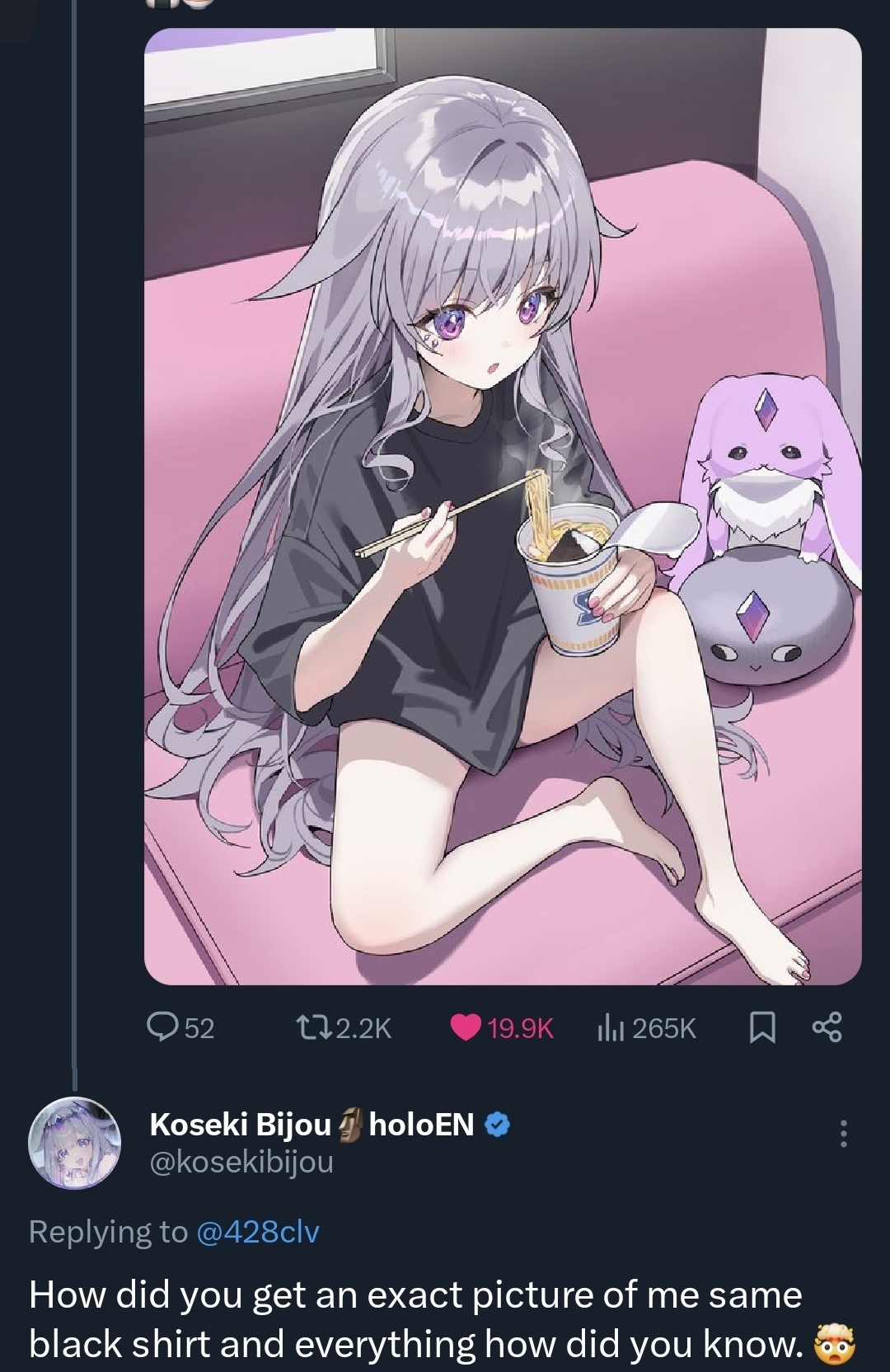Open Koseki Bijou's profile avatar
Viewport: 890px width, 1372px height.
click(x=75, y=1144)
